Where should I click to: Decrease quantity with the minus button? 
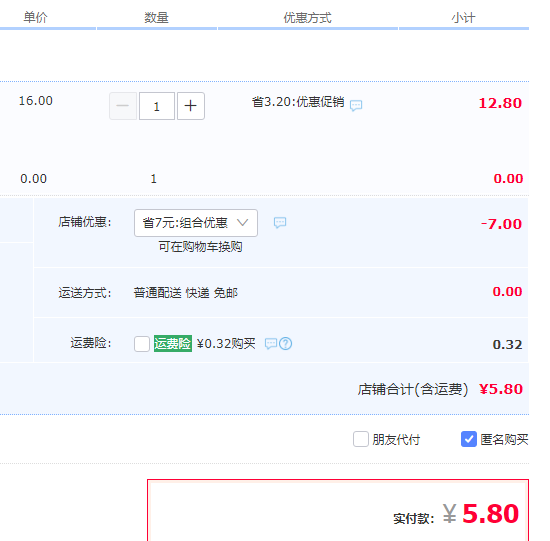pyautogui.click(x=123, y=106)
